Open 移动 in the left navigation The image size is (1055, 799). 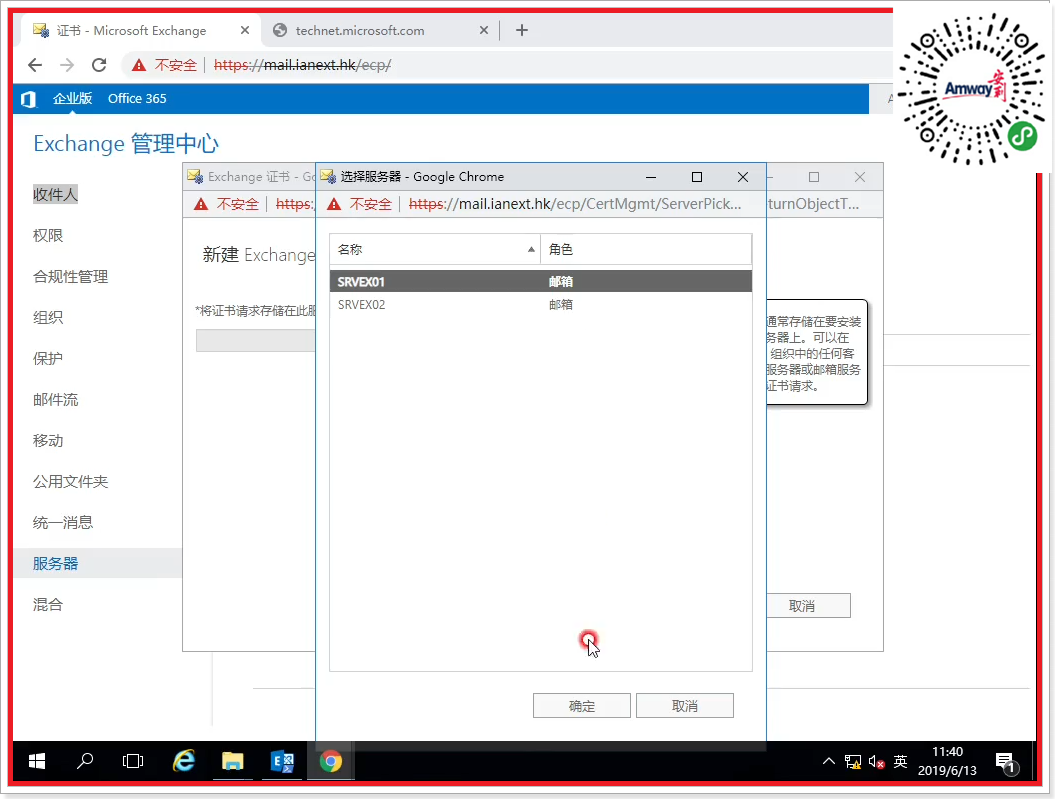[48, 441]
